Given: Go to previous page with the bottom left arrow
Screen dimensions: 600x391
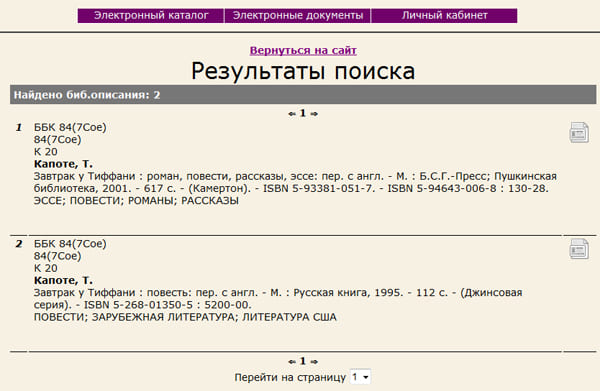Looking at the screenshot, I should [292, 362].
